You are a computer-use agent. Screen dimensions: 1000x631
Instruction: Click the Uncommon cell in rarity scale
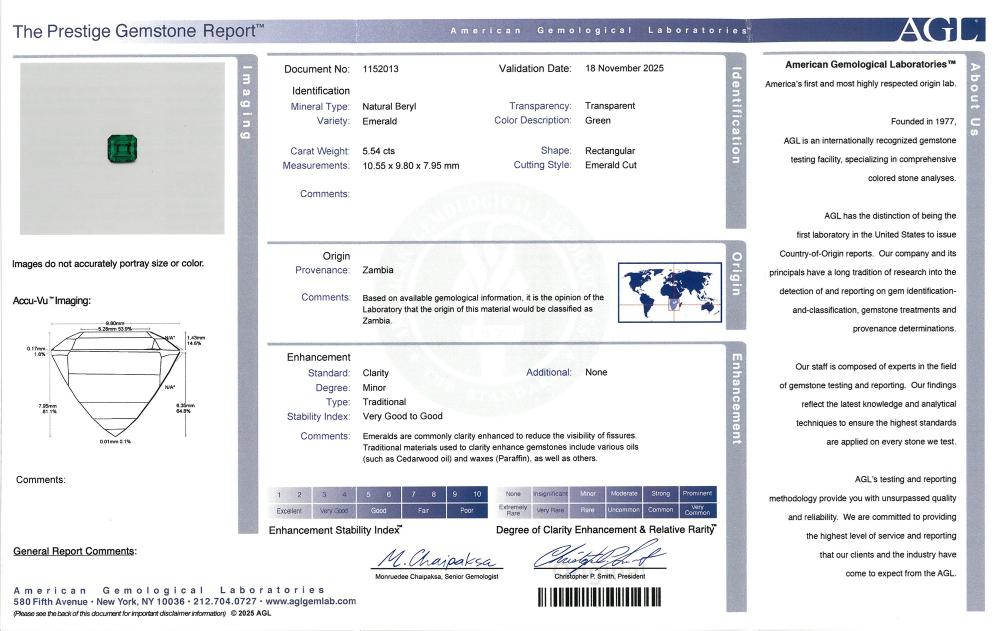click(x=624, y=510)
